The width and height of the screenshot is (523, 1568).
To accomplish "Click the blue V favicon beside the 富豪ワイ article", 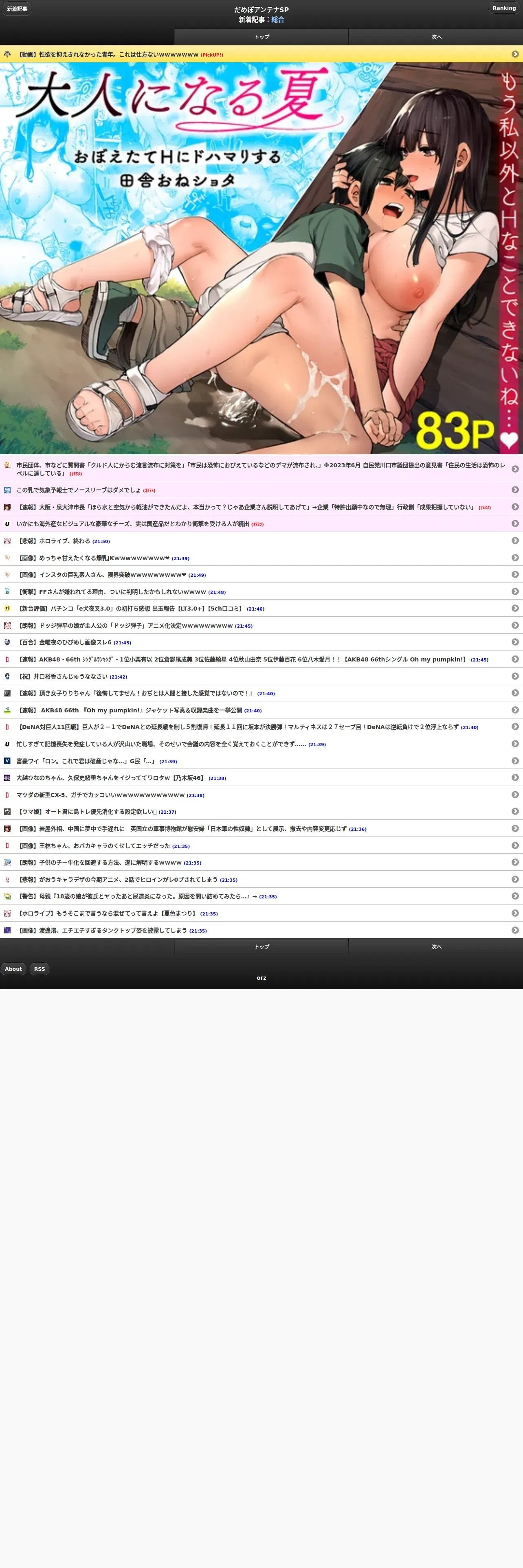I will pyautogui.click(x=7, y=761).
